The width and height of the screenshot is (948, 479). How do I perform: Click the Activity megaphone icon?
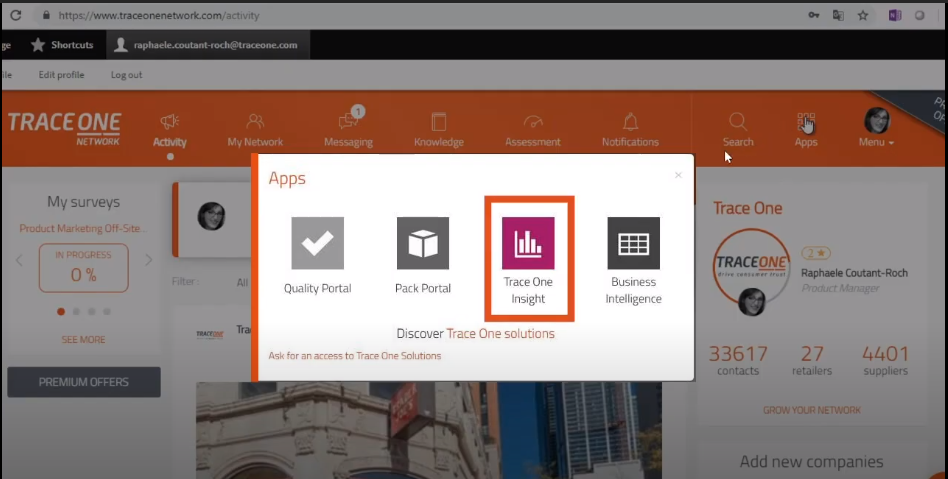click(170, 122)
